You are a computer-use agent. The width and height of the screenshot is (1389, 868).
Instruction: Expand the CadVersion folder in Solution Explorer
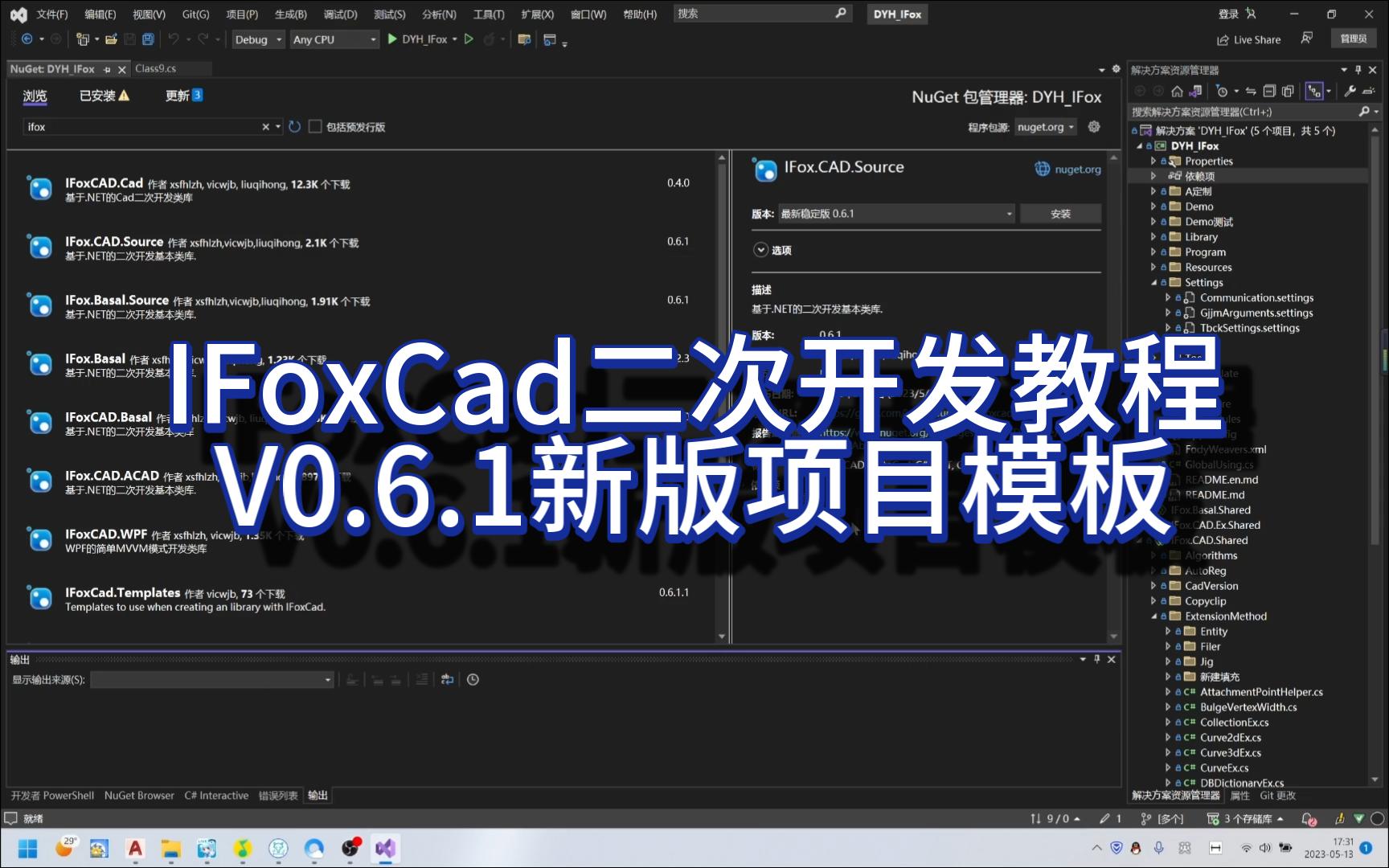pos(1153,586)
